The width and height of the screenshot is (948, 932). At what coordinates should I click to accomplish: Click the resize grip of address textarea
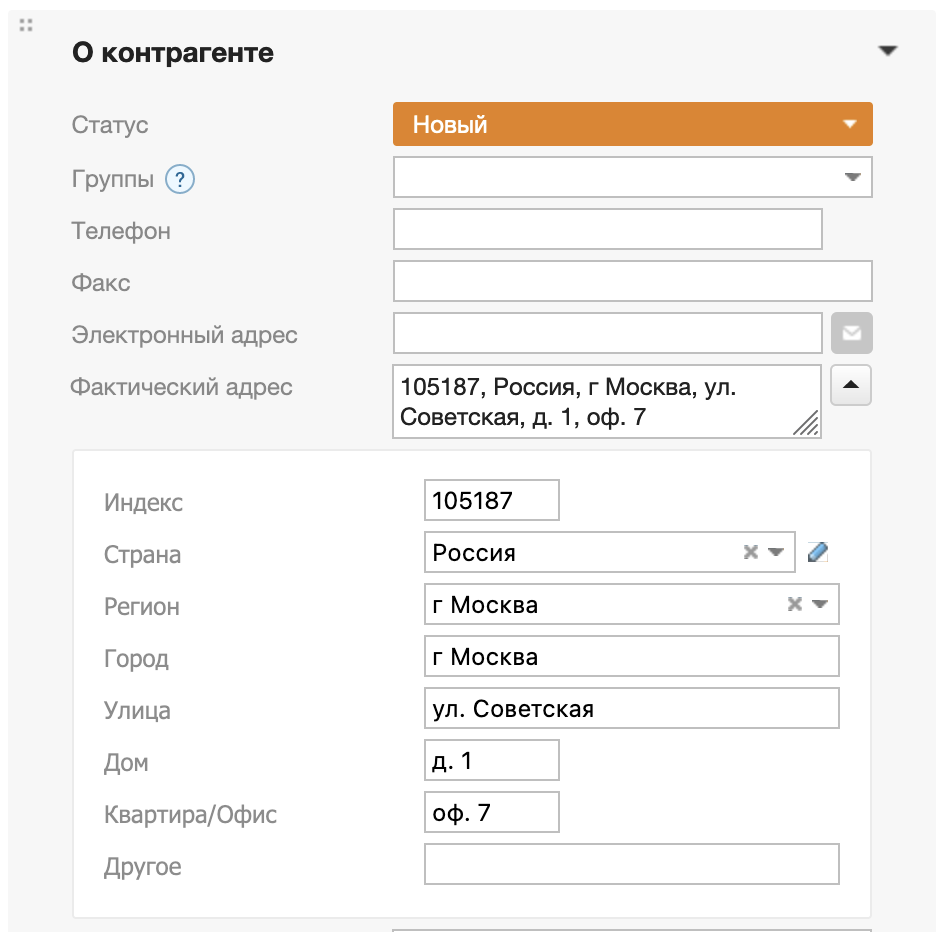click(807, 425)
